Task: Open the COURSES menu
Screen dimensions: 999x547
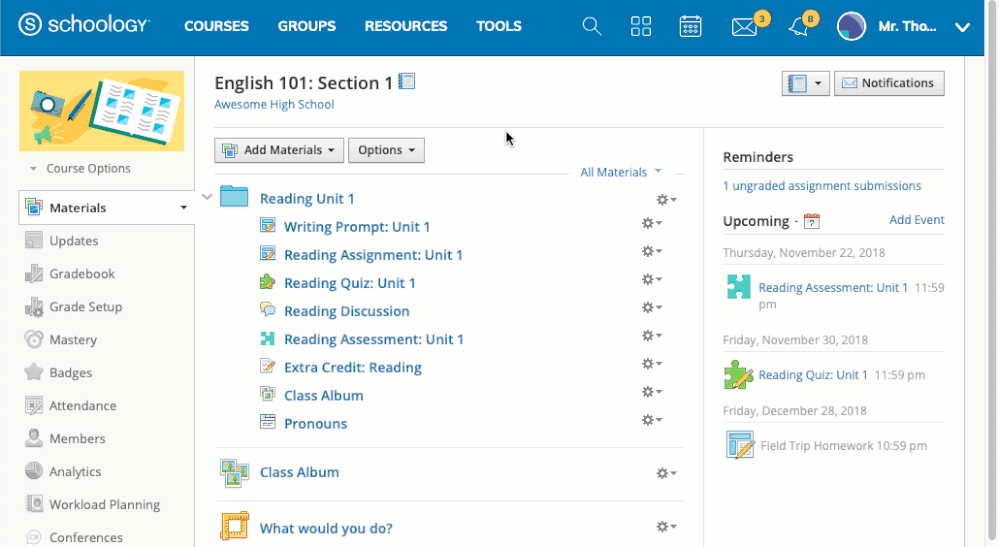Action: click(x=217, y=27)
